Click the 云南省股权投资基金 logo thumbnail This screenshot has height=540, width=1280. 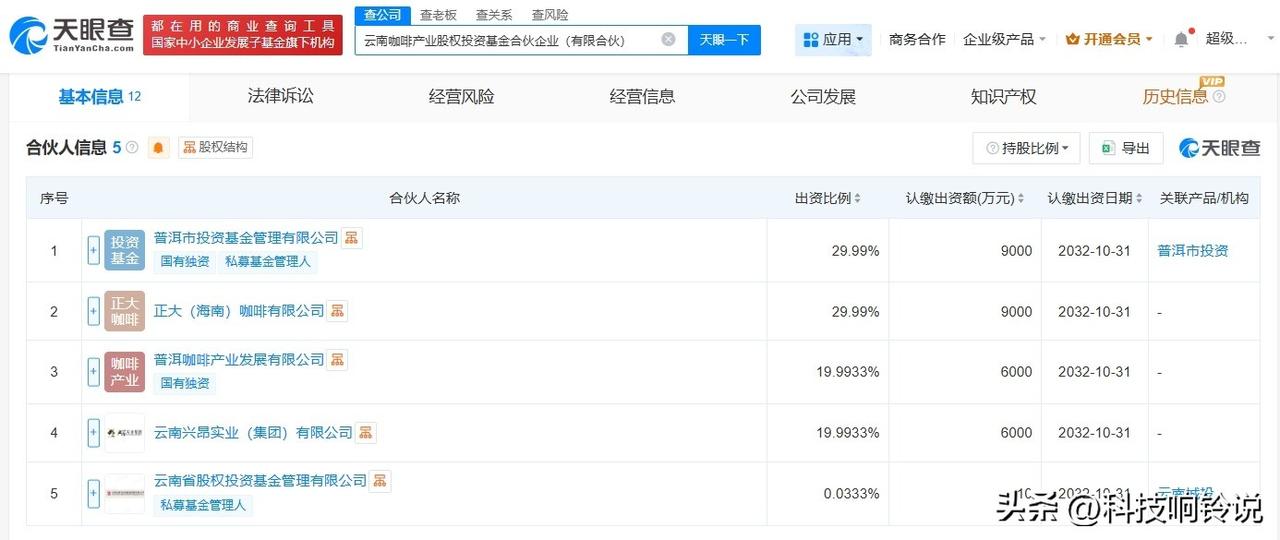point(124,493)
